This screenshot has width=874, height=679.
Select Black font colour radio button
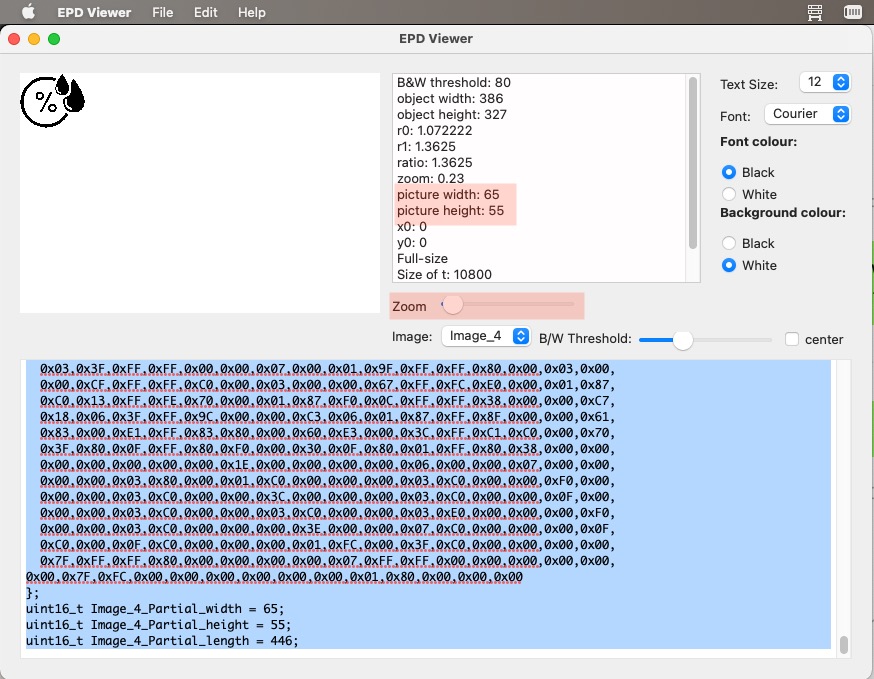729,172
